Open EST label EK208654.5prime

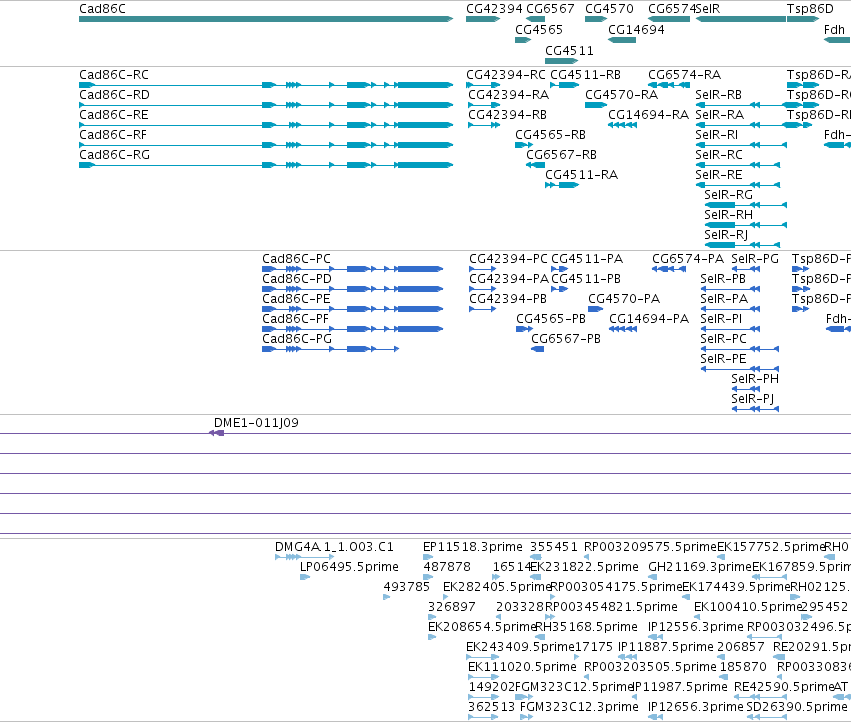tap(482, 627)
